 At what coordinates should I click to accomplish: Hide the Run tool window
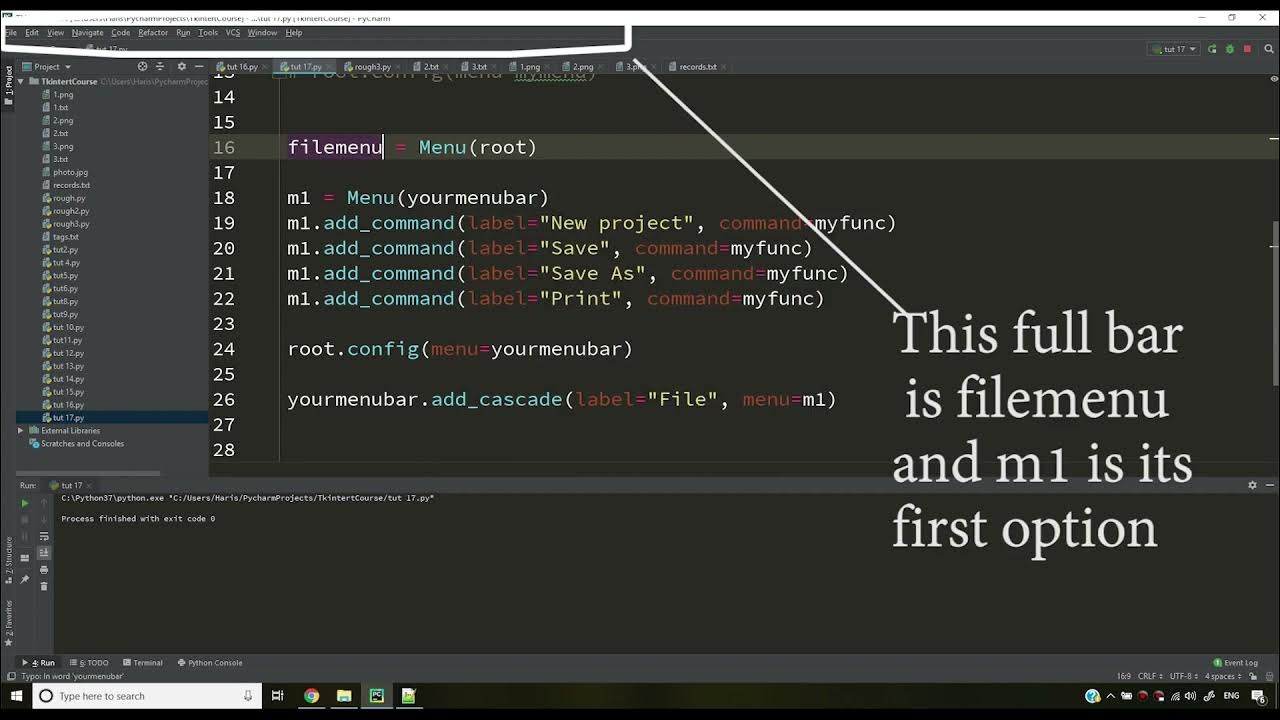[x=1270, y=485]
